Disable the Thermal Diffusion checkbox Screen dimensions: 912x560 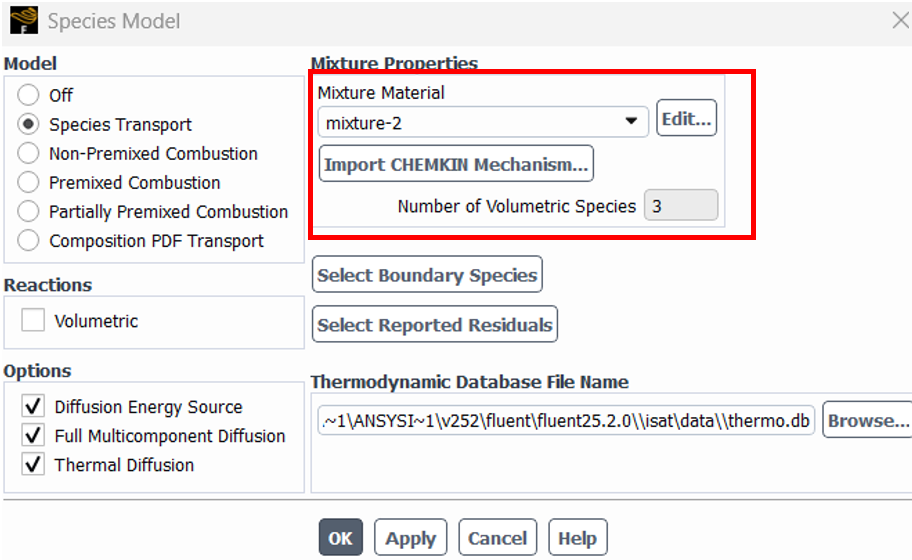point(33,464)
